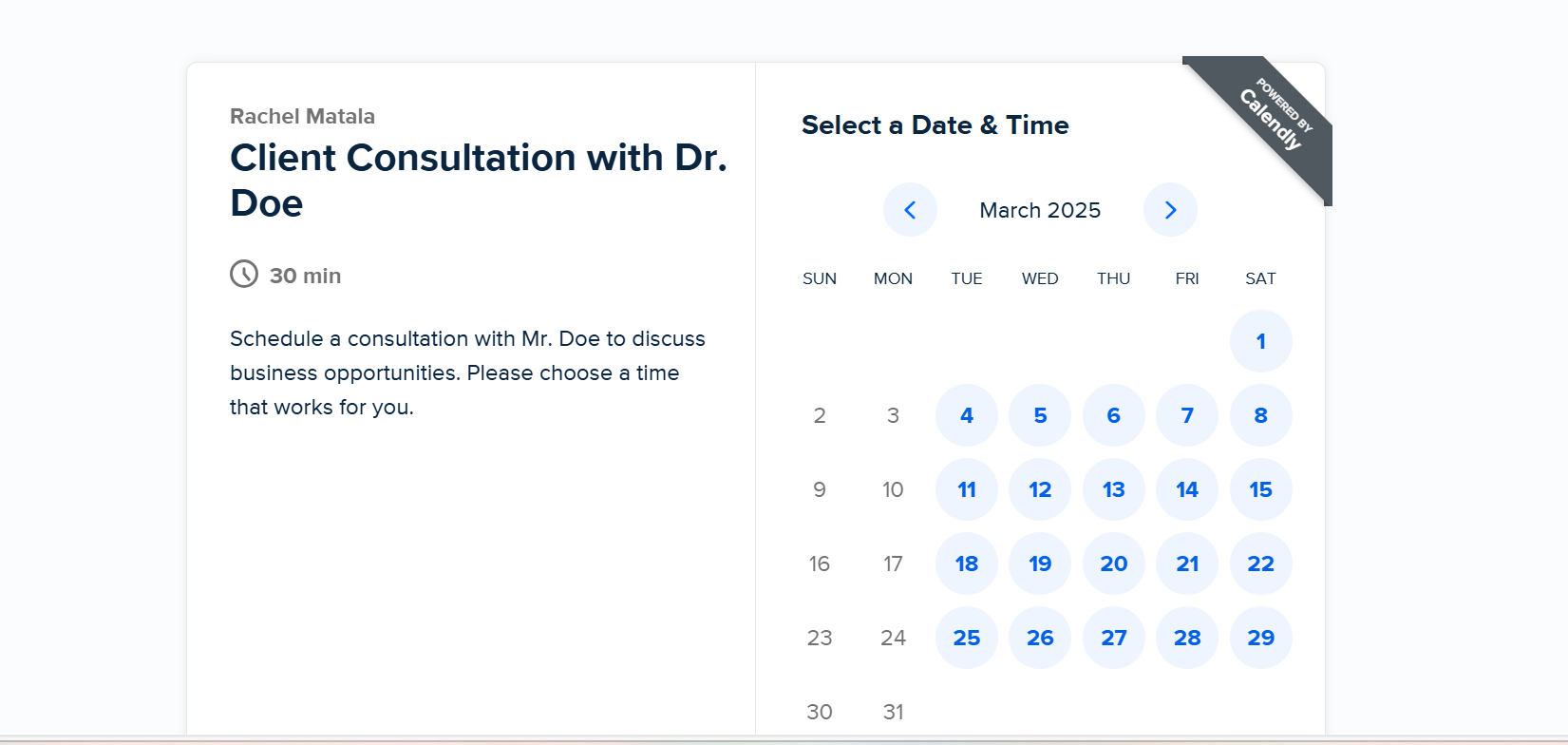
Task: Choose Thursday, March 6
Action: click(1113, 415)
